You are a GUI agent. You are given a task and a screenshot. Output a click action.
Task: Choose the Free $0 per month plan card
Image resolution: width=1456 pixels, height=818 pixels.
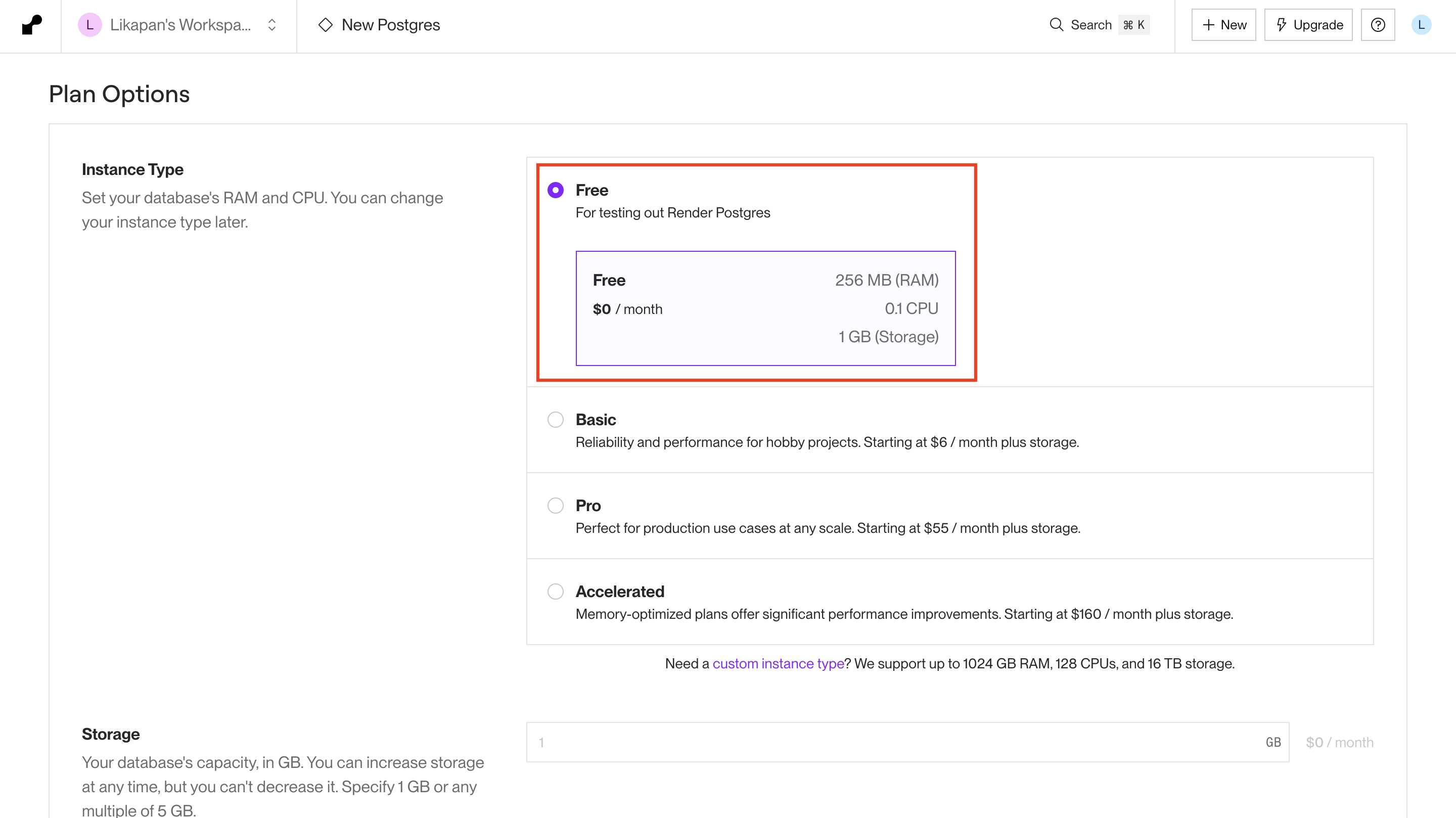click(x=765, y=308)
